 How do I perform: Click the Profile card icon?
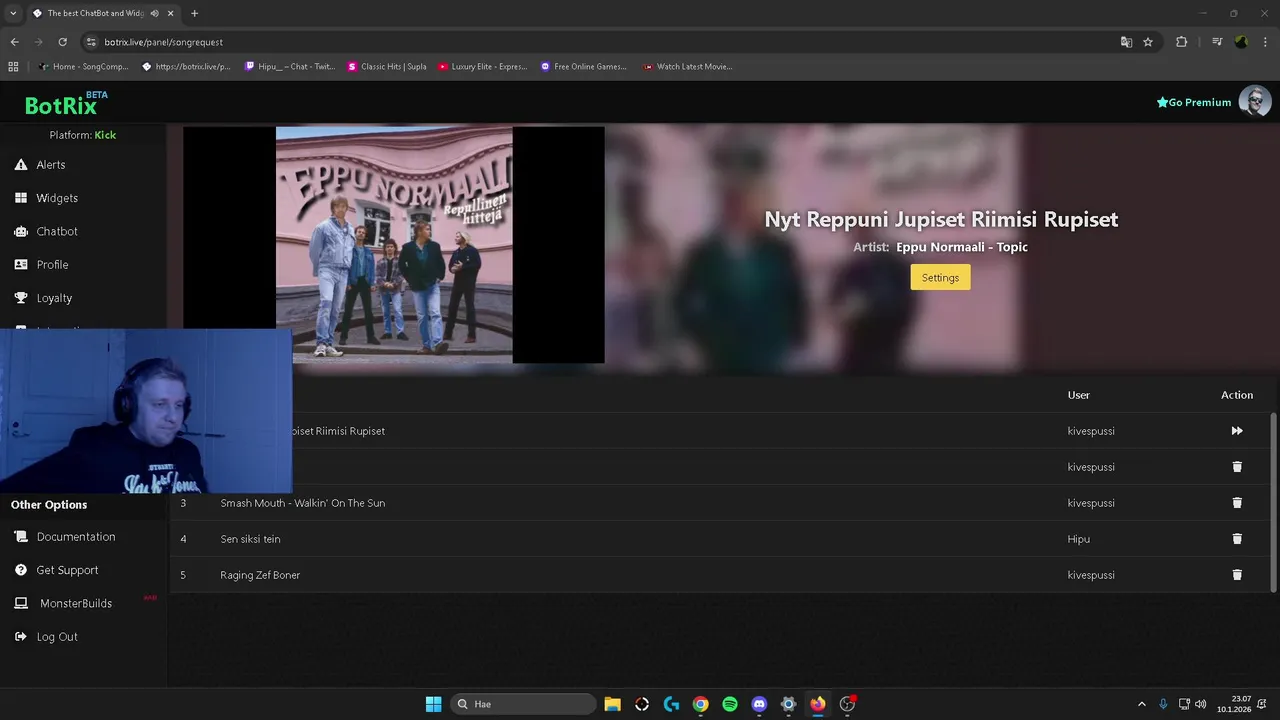click(21, 265)
